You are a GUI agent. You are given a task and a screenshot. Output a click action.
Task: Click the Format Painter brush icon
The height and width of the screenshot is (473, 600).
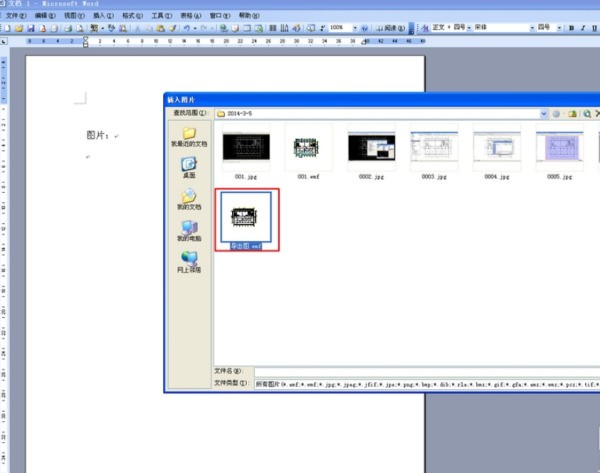[x=173, y=28]
